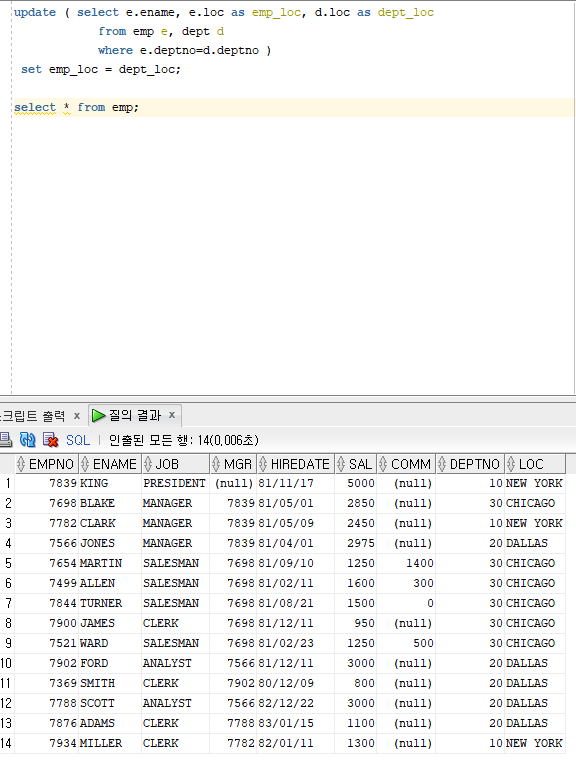576x762 pixels.
Task: Click salary cell 950
Action: [x=355, y=623]
